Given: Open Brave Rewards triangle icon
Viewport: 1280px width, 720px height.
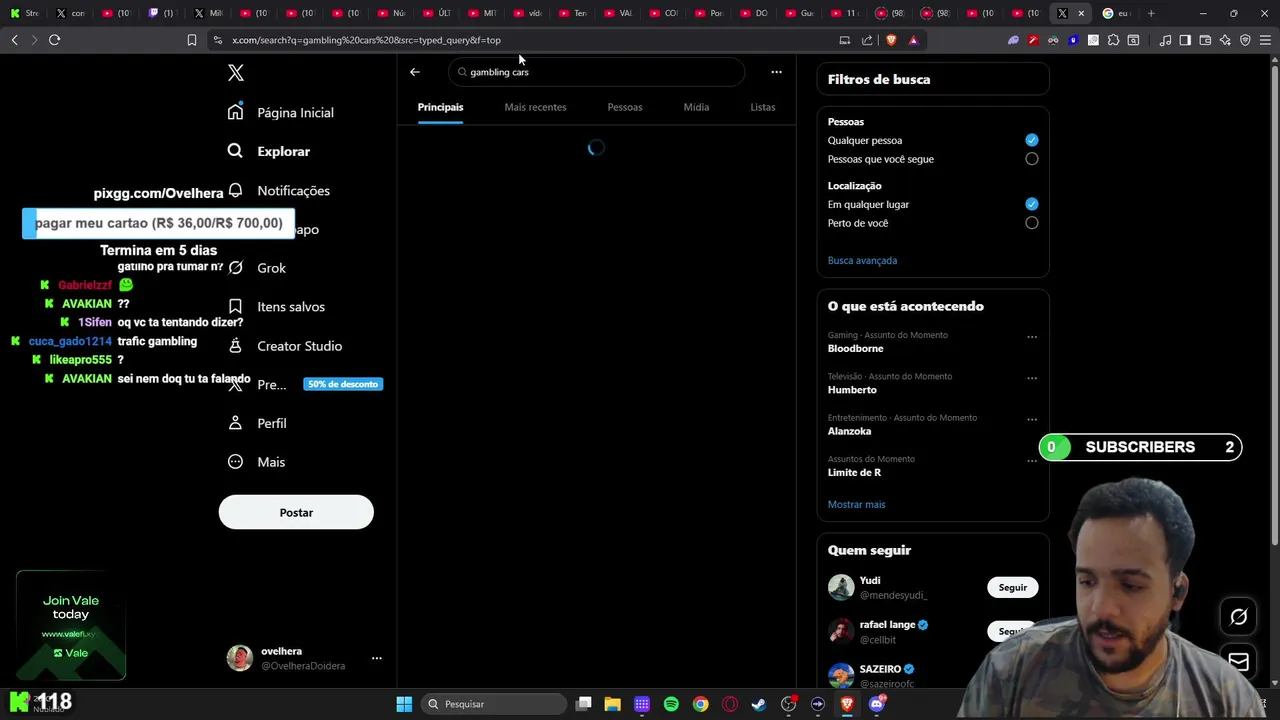Looking at the screenshot, I should pos(913,40).
